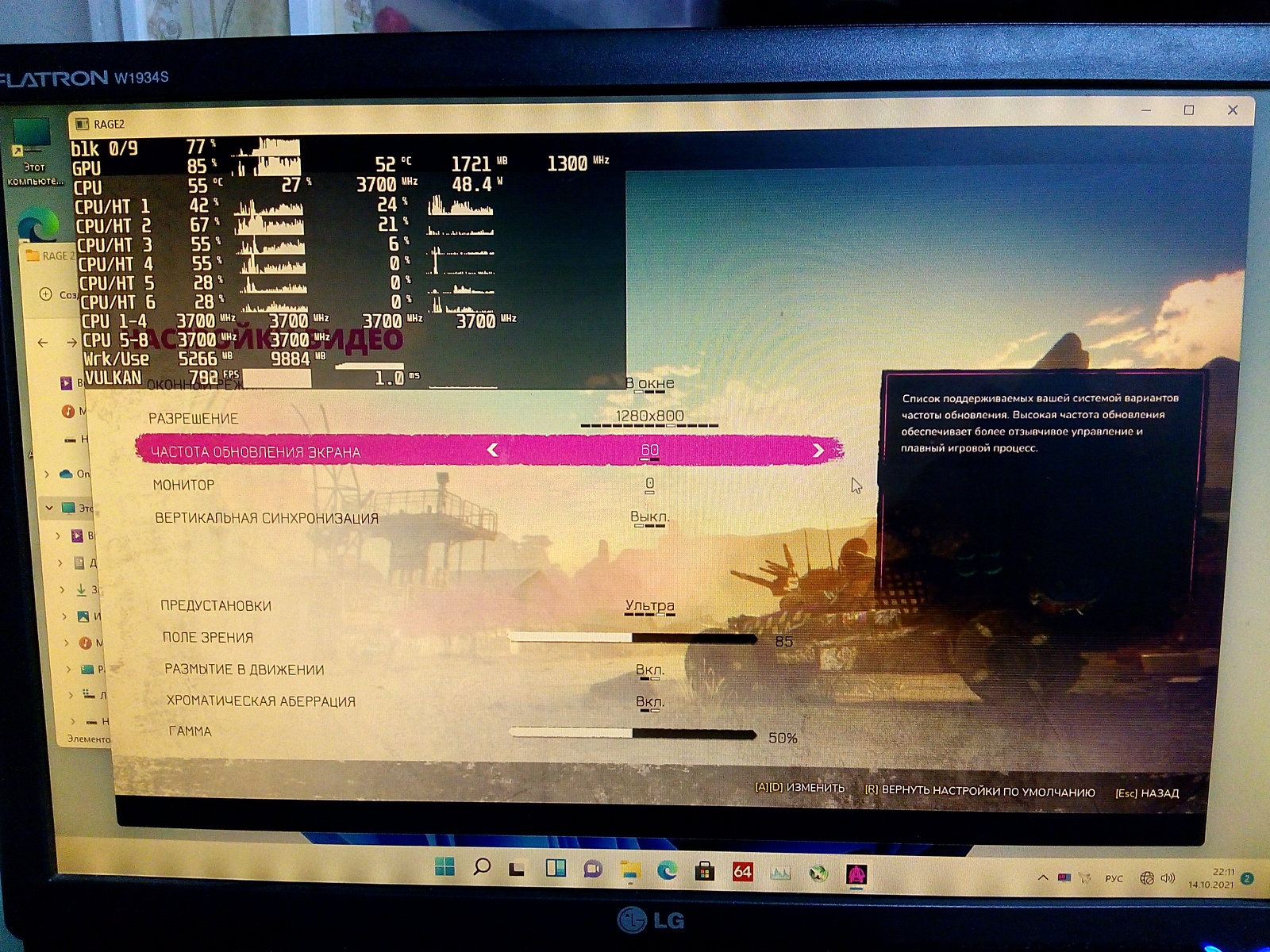The width and height of the screenshot is (1270, 952).
Task: Click '[Esc] НАЗАД' to go back
Action: pos(1147,793)
